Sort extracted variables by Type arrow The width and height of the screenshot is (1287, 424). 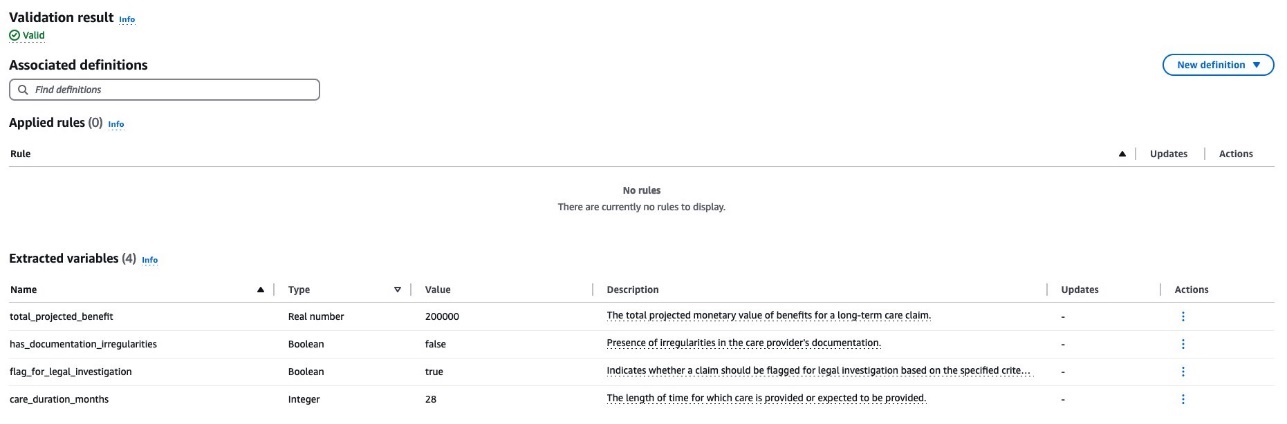click(397, 290)
